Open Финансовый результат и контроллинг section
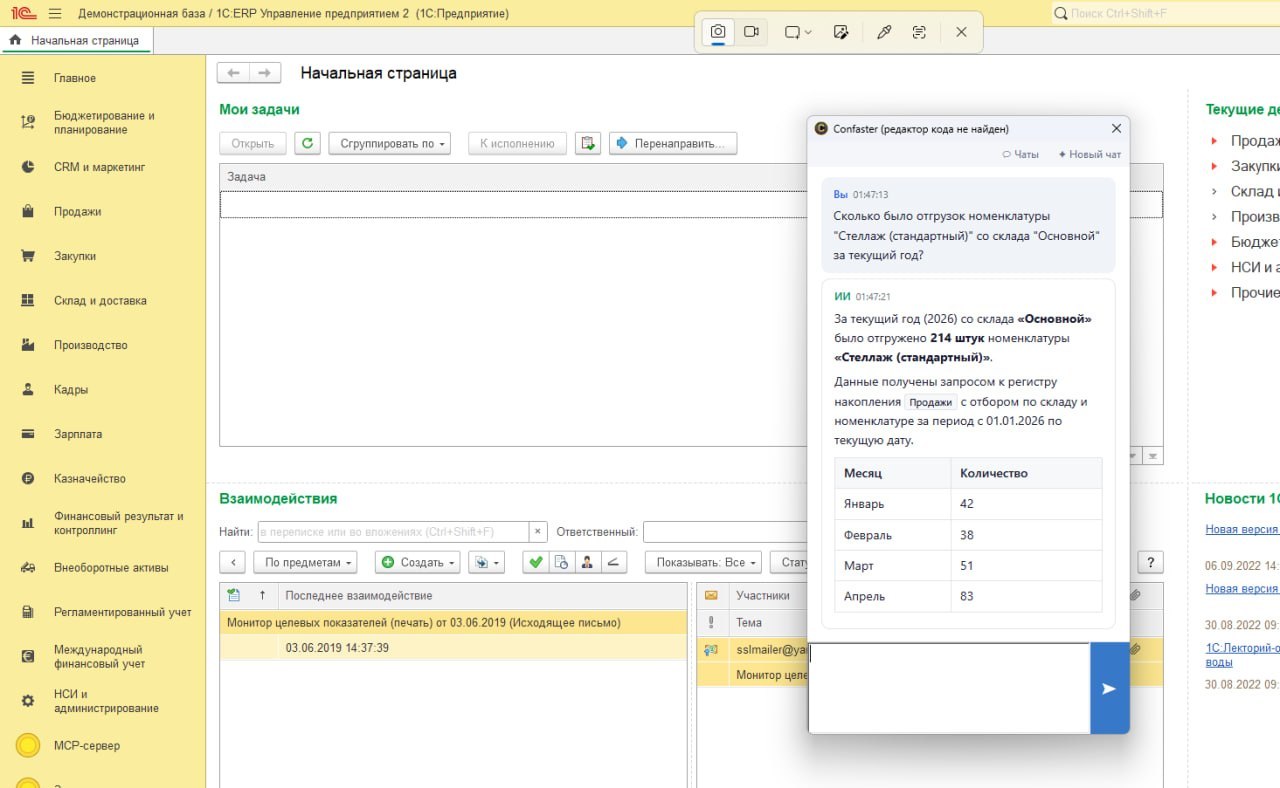Screen dimensions: 1280x788 point(119,523)
